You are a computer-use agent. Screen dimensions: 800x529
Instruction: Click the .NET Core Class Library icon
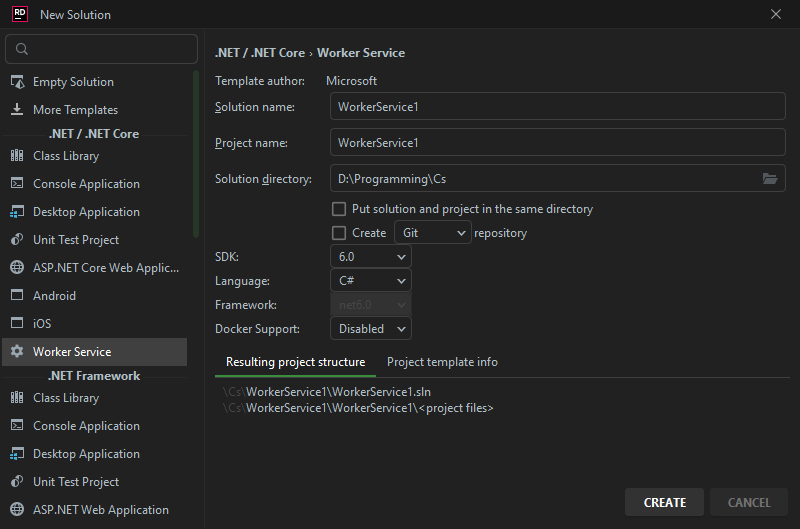tap(17, 156)
